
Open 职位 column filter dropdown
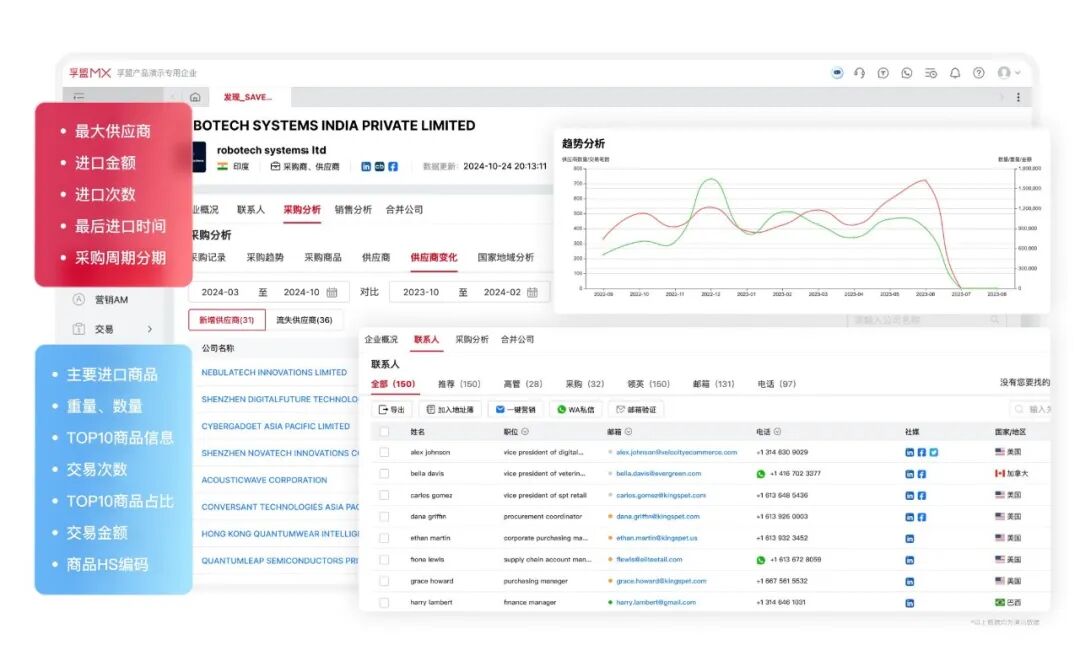click(525, 432)
